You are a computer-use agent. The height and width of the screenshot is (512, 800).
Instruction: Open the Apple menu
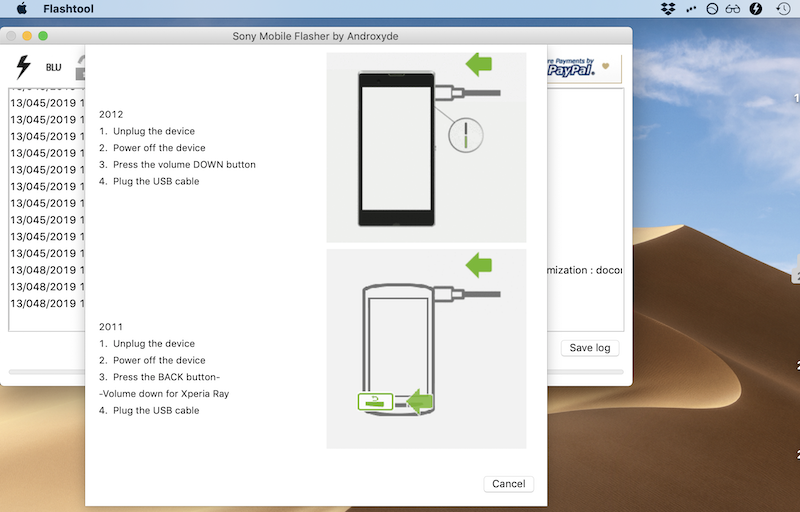[21, 9]
